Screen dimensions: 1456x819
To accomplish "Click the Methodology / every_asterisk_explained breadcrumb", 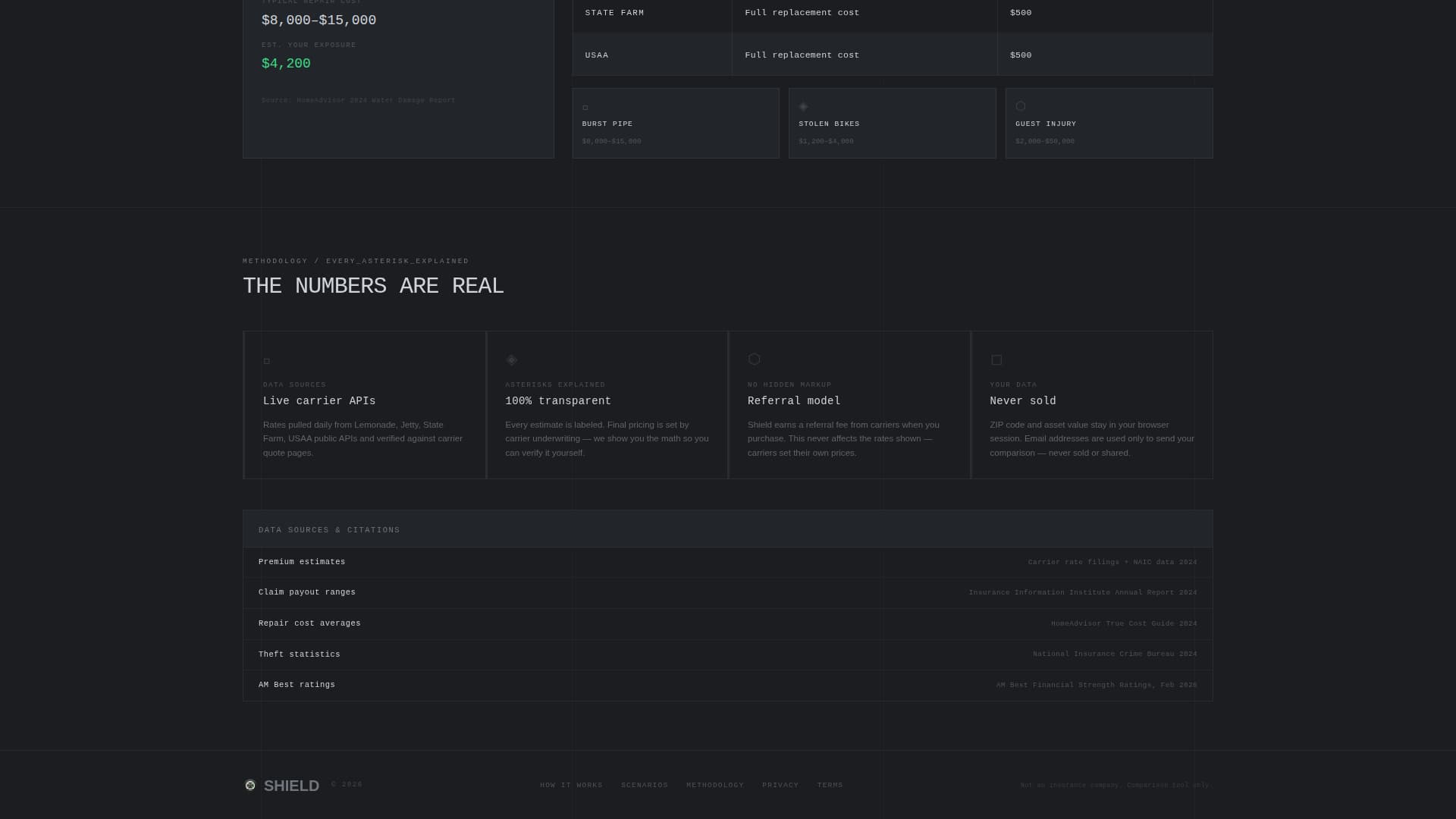I will pyautogui.click(x=356, y=262).
